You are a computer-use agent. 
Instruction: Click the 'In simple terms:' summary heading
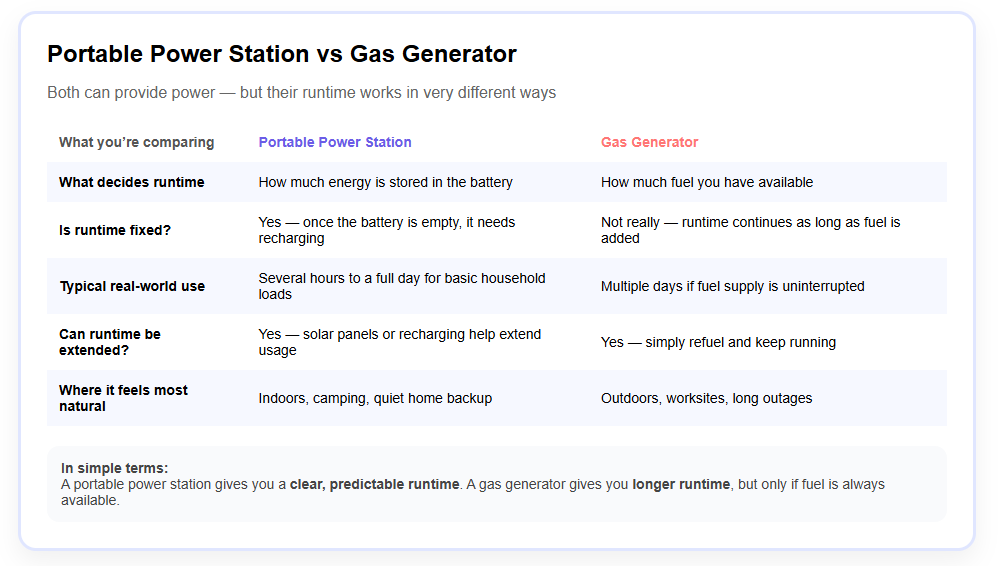coord(114,468)
